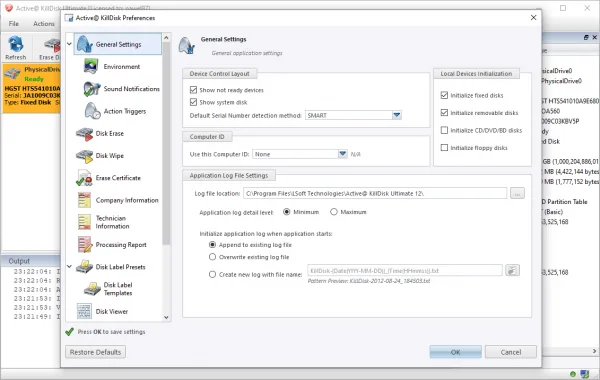Image resolution: width=600 pixels, height=380 pixels.
Task: Select the PhysicalDrive0 disk tile in main window
Action: tap(31, 88)
